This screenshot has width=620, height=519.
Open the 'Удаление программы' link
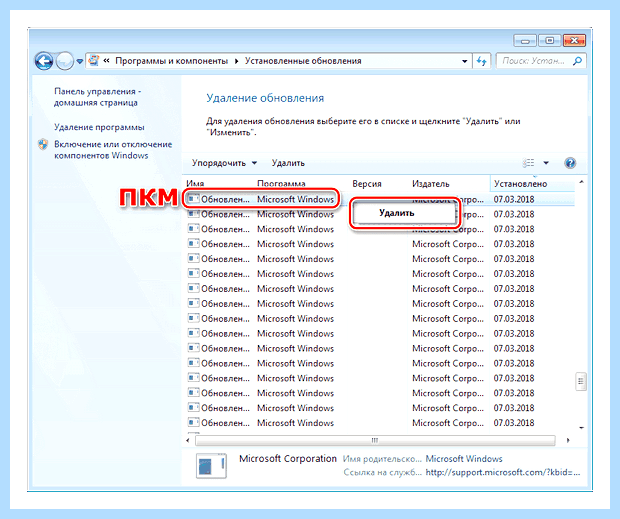pyautogui.click(x=99, y=127)
